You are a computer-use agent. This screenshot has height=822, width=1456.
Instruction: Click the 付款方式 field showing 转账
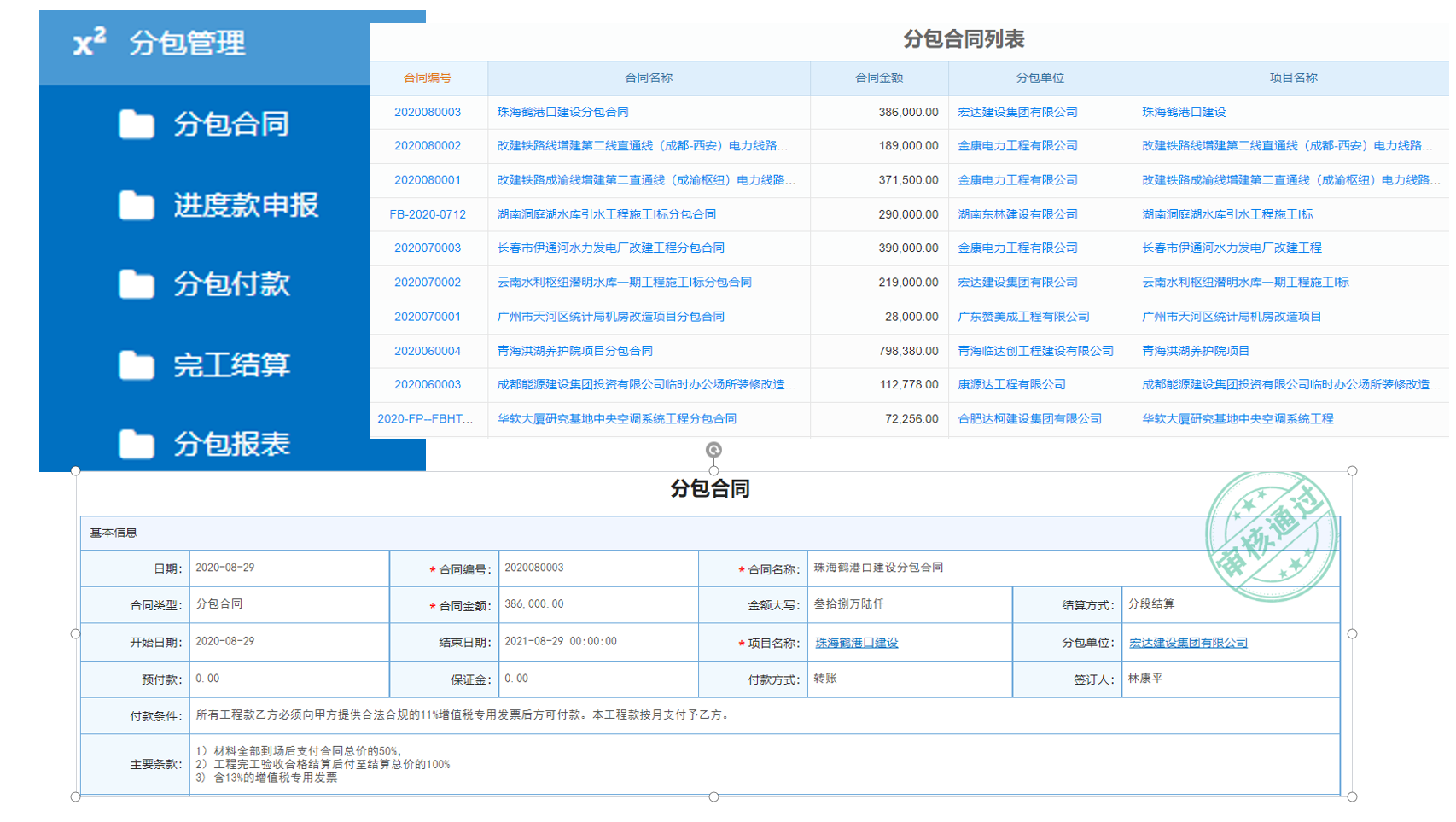pyautogui.click(x=909, y=679)
